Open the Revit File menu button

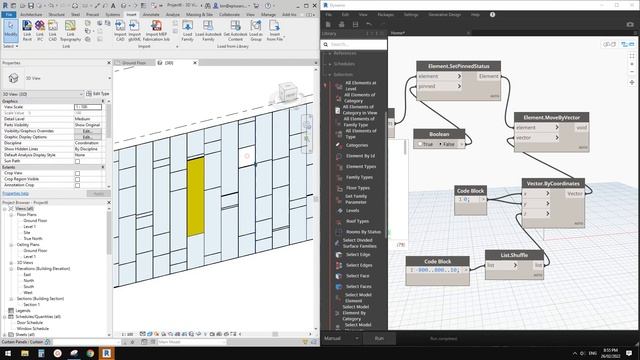9,15
